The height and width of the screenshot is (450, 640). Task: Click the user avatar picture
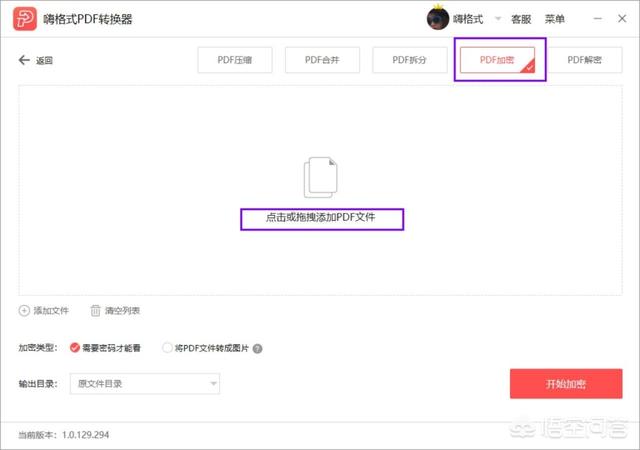tap(438, 19)
